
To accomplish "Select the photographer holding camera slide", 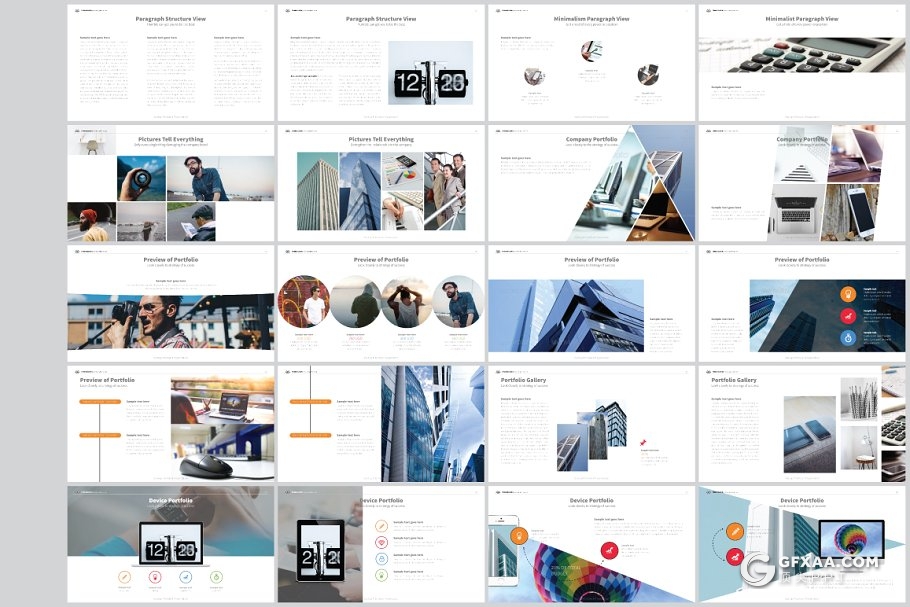I will (171, 303).
